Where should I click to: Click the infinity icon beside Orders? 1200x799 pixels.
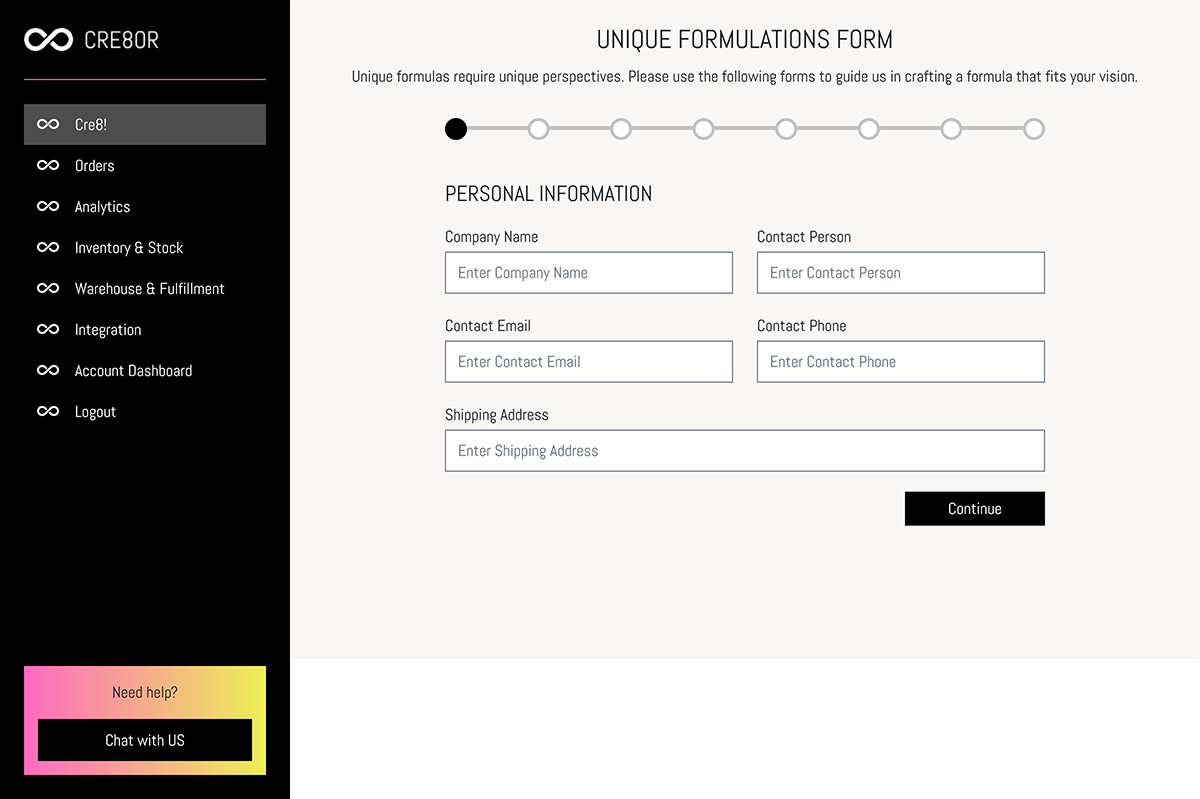(x=48, y=166)
